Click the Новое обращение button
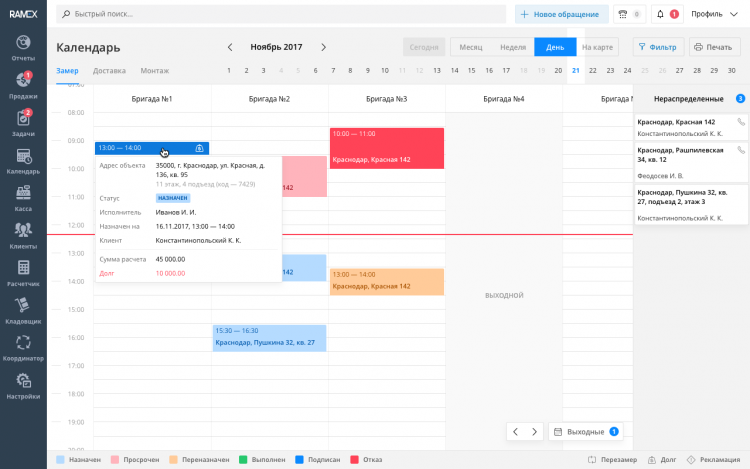The width and height of the screenshot is (750, 469). [x=561, y=14]
